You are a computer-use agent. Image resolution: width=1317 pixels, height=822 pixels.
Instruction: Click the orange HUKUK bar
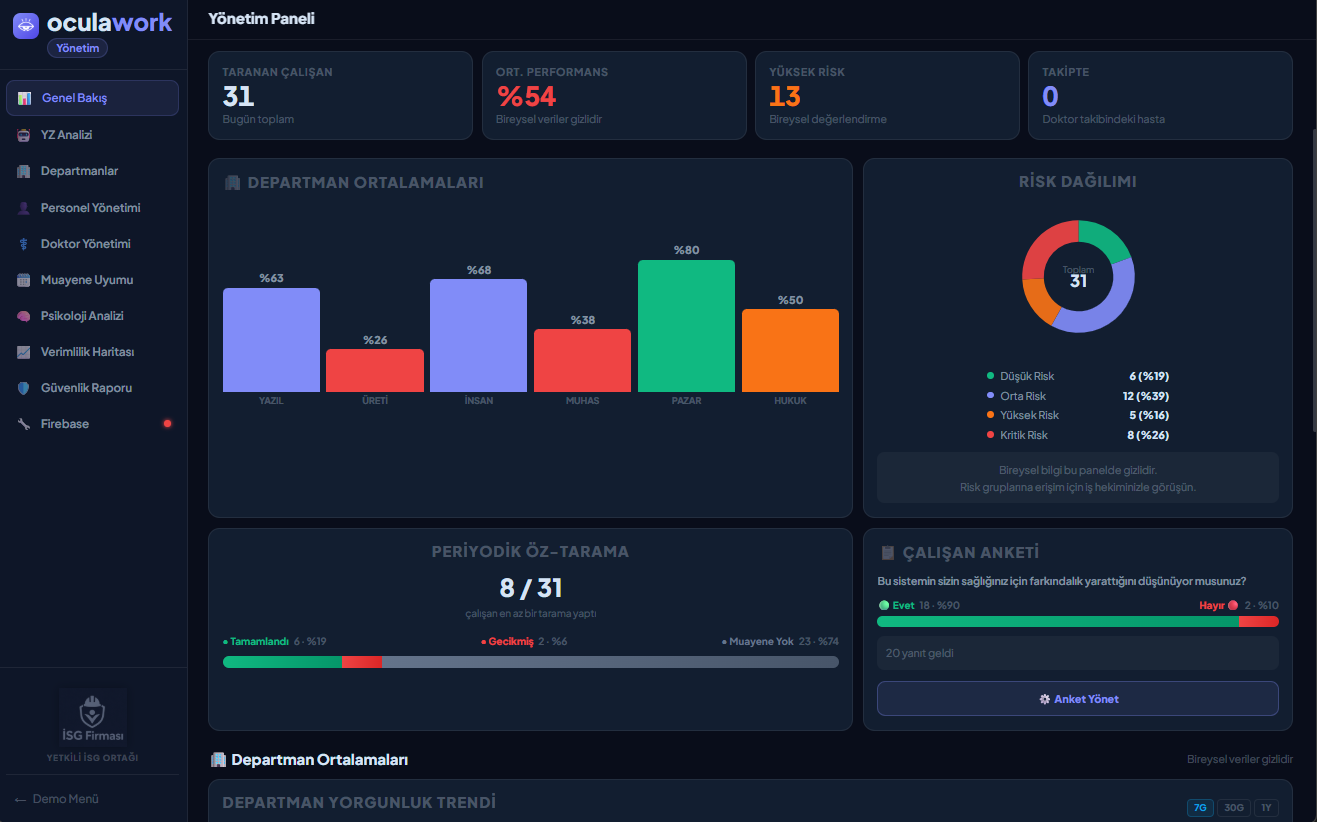tap(790, 350)
